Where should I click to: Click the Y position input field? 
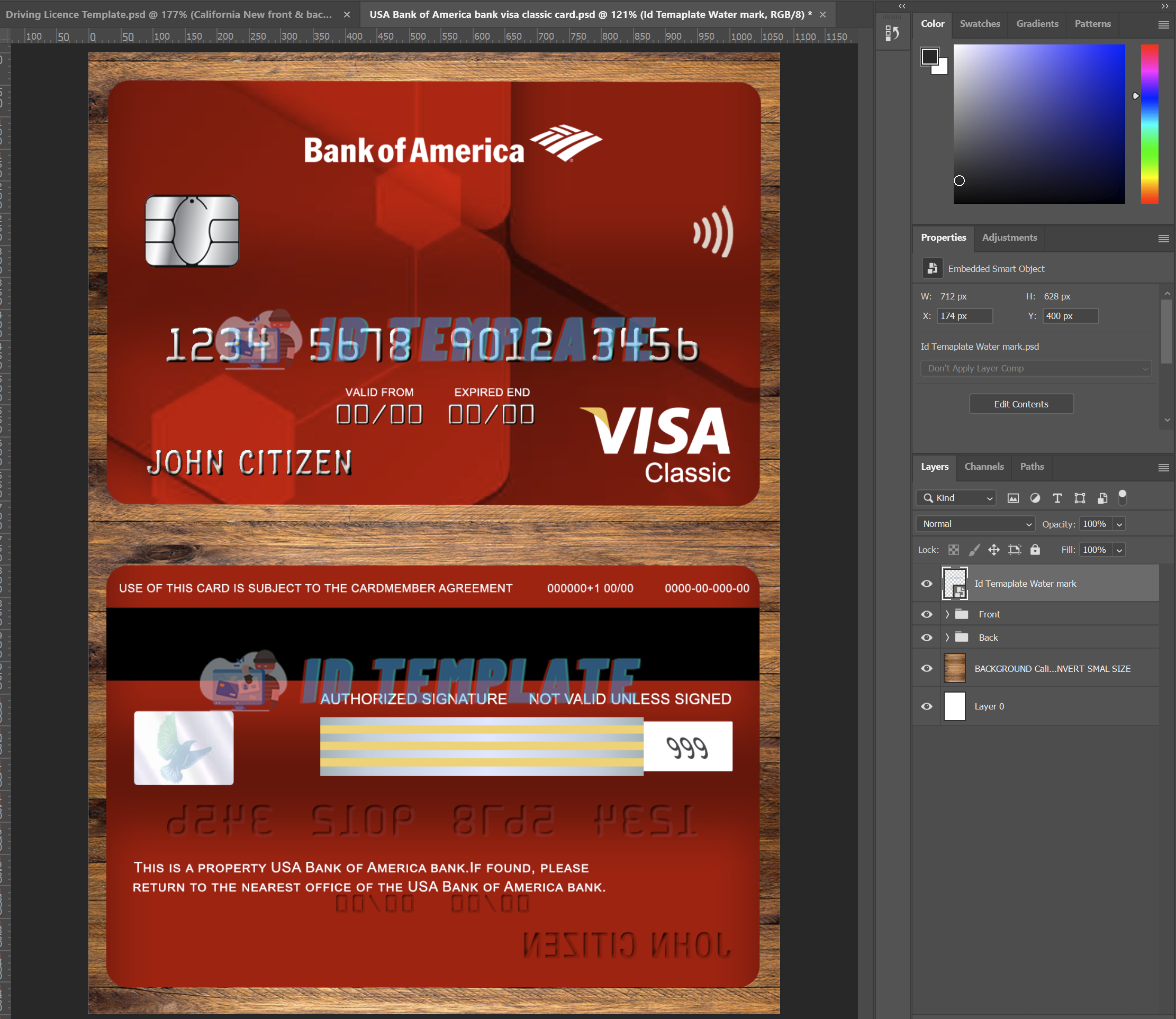click(x=1070, y=316)
